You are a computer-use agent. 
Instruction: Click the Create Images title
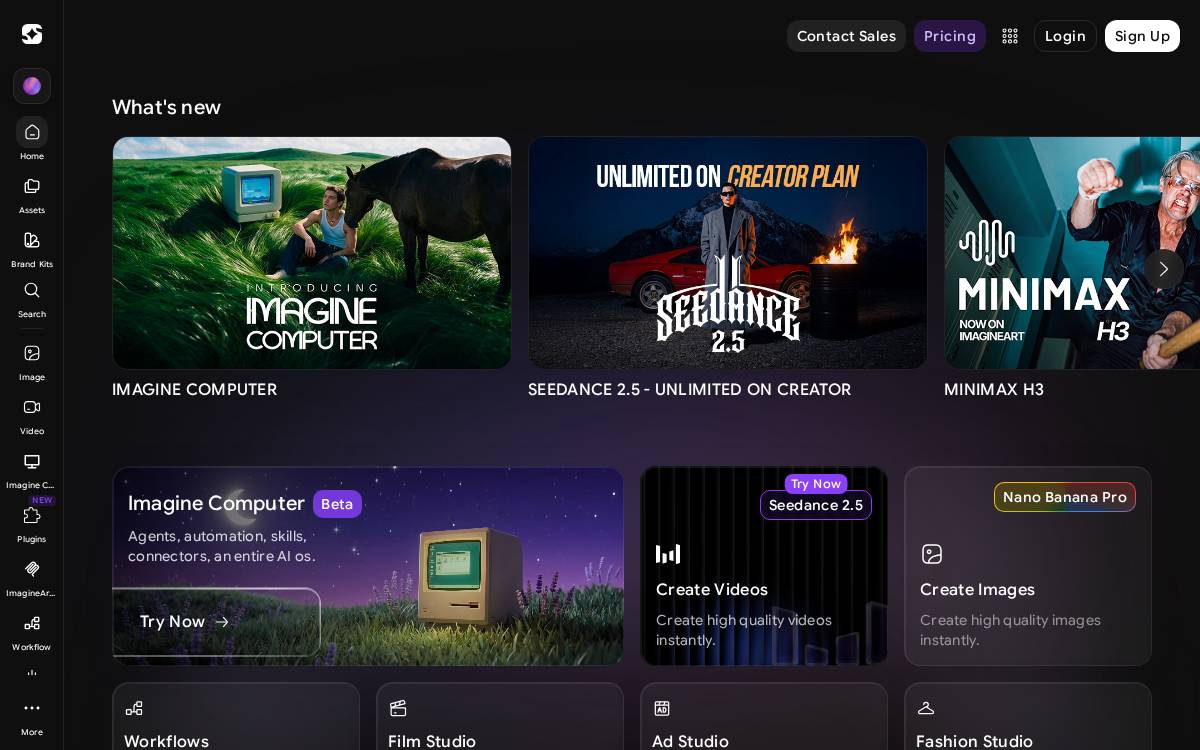click(x=977, y=590)
